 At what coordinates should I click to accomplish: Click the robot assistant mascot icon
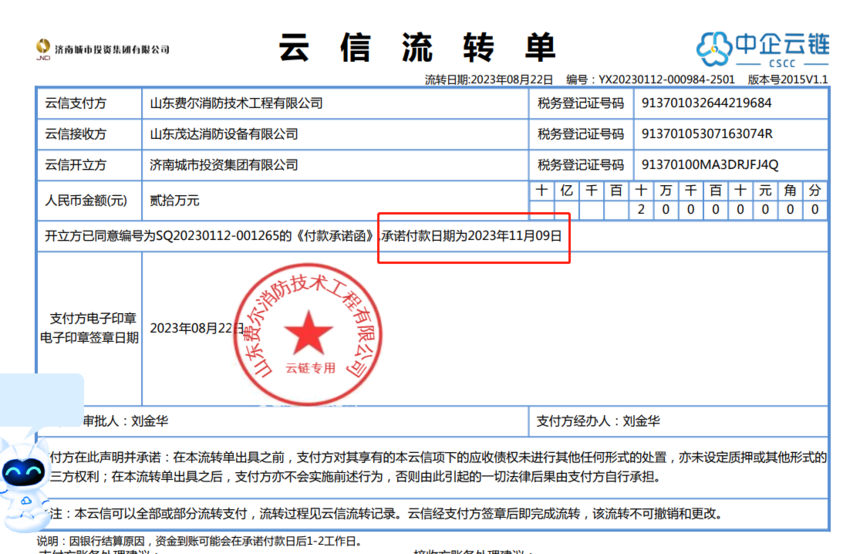[24, 484]
